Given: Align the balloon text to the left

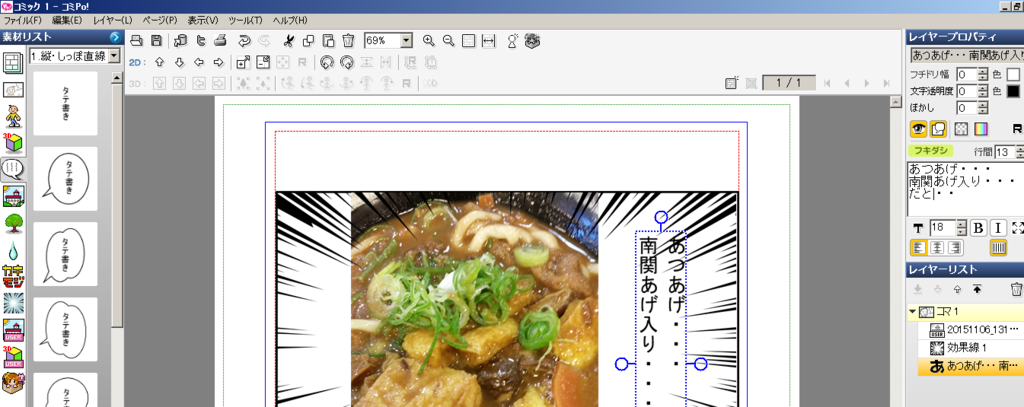Looking at the screenshot, I should [x=918, y=248].
